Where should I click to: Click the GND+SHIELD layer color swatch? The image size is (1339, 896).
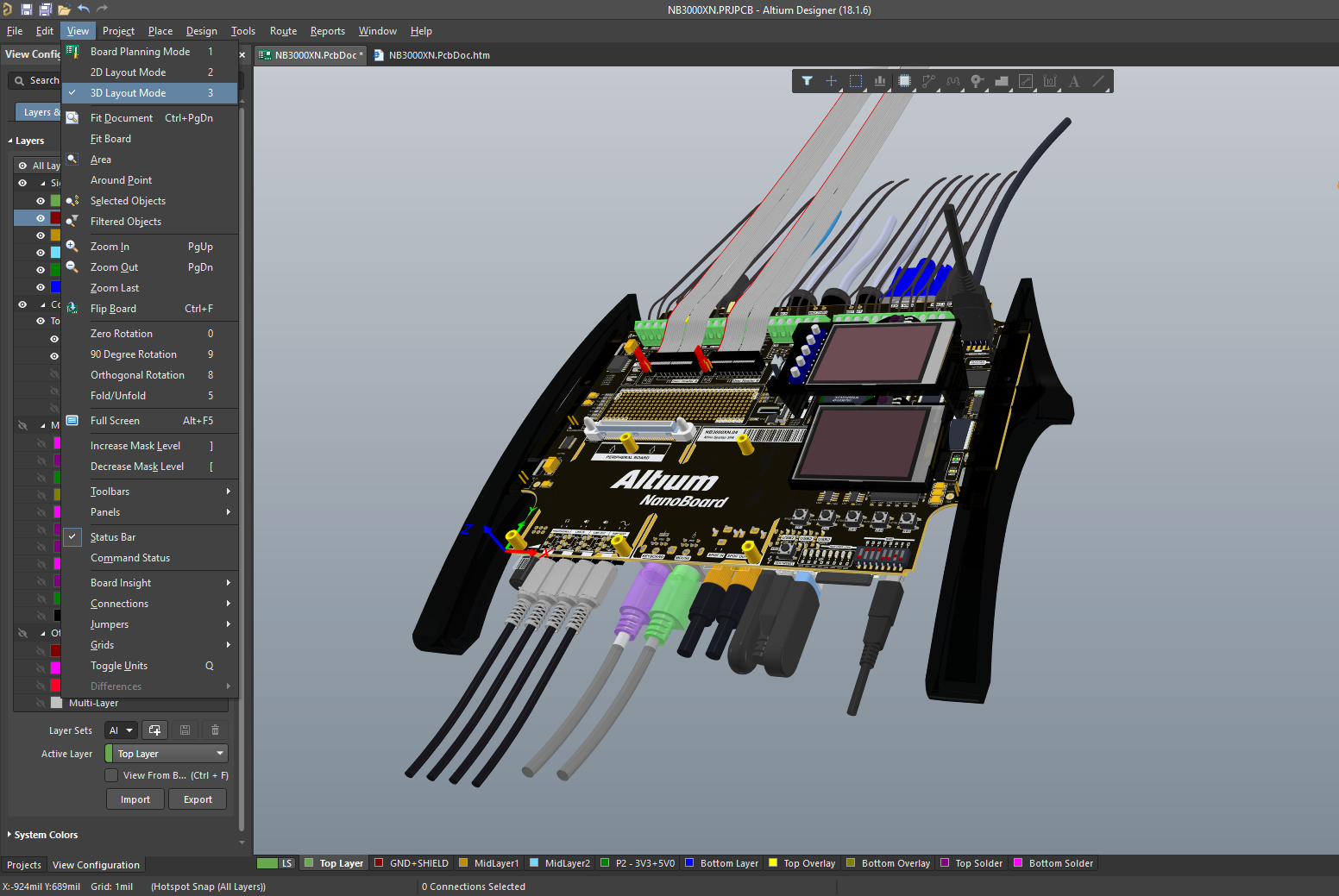point(379,862)
